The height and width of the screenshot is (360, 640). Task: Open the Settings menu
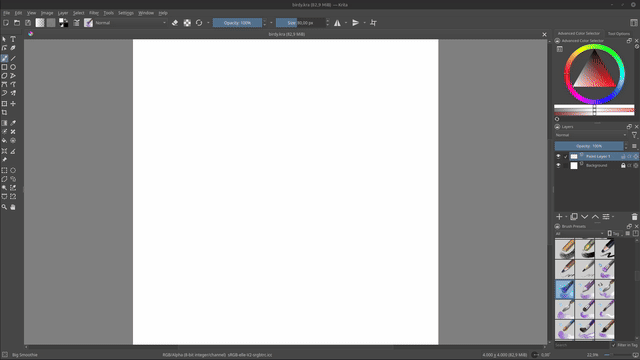[x=126, y=13]
